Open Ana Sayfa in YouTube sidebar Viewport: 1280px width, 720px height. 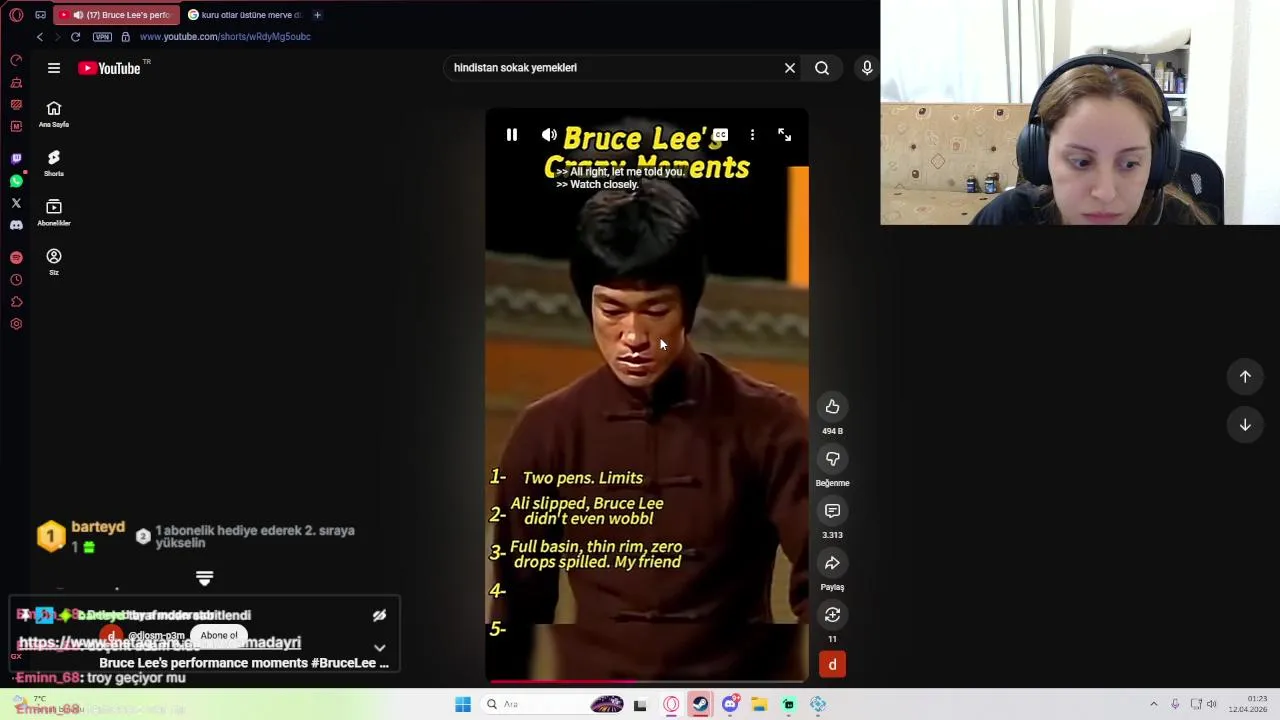54,114
